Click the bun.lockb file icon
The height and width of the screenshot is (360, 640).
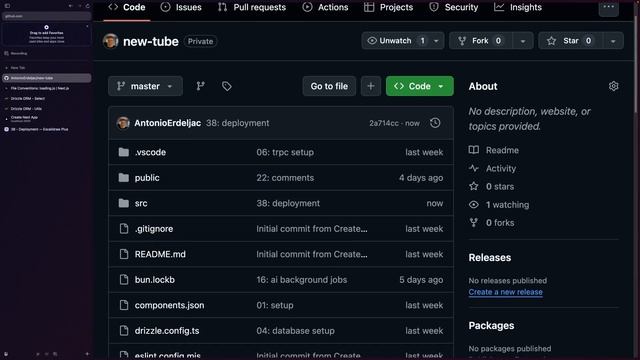click(124, 280)
